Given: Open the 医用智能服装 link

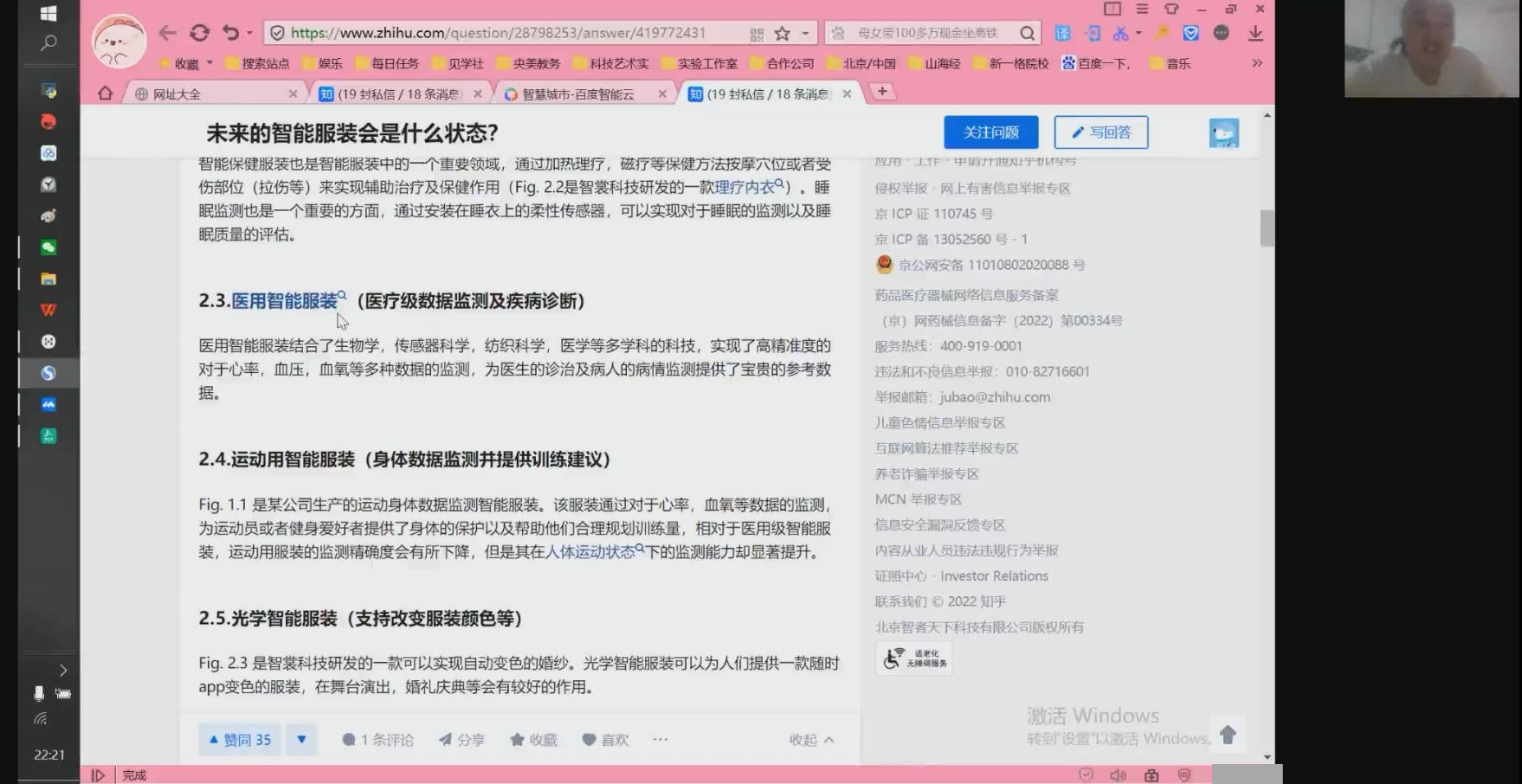Looking at the screenshot, I should 282,301.
